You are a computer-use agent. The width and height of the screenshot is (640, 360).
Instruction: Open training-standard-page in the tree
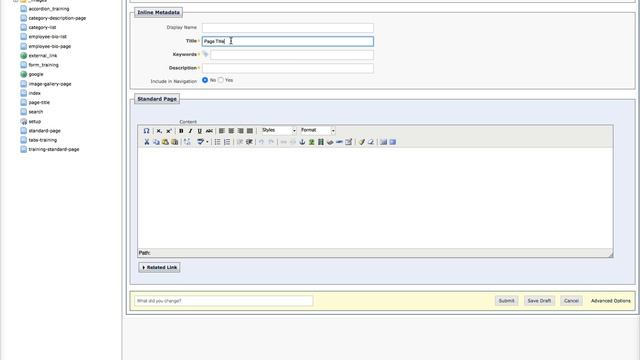[x=54, y=150]
